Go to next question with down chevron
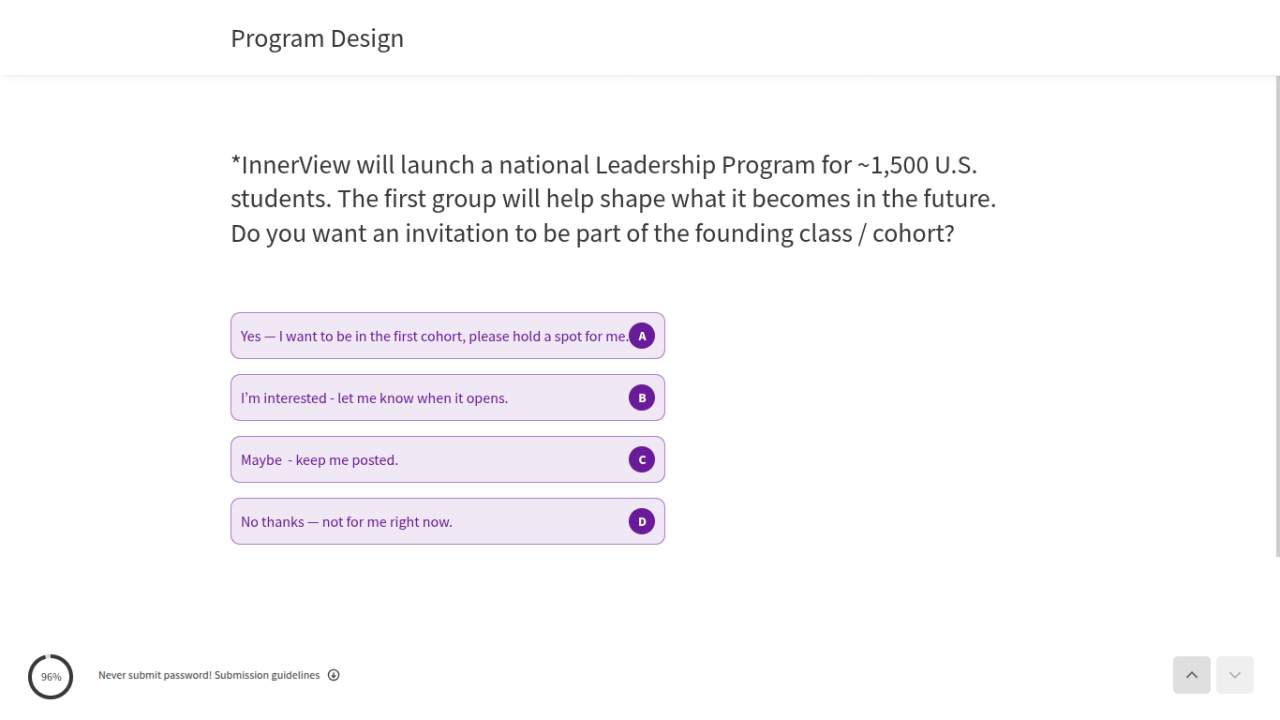The height and width of the screenshot is (720, 1280). [x=1235, y=675]
